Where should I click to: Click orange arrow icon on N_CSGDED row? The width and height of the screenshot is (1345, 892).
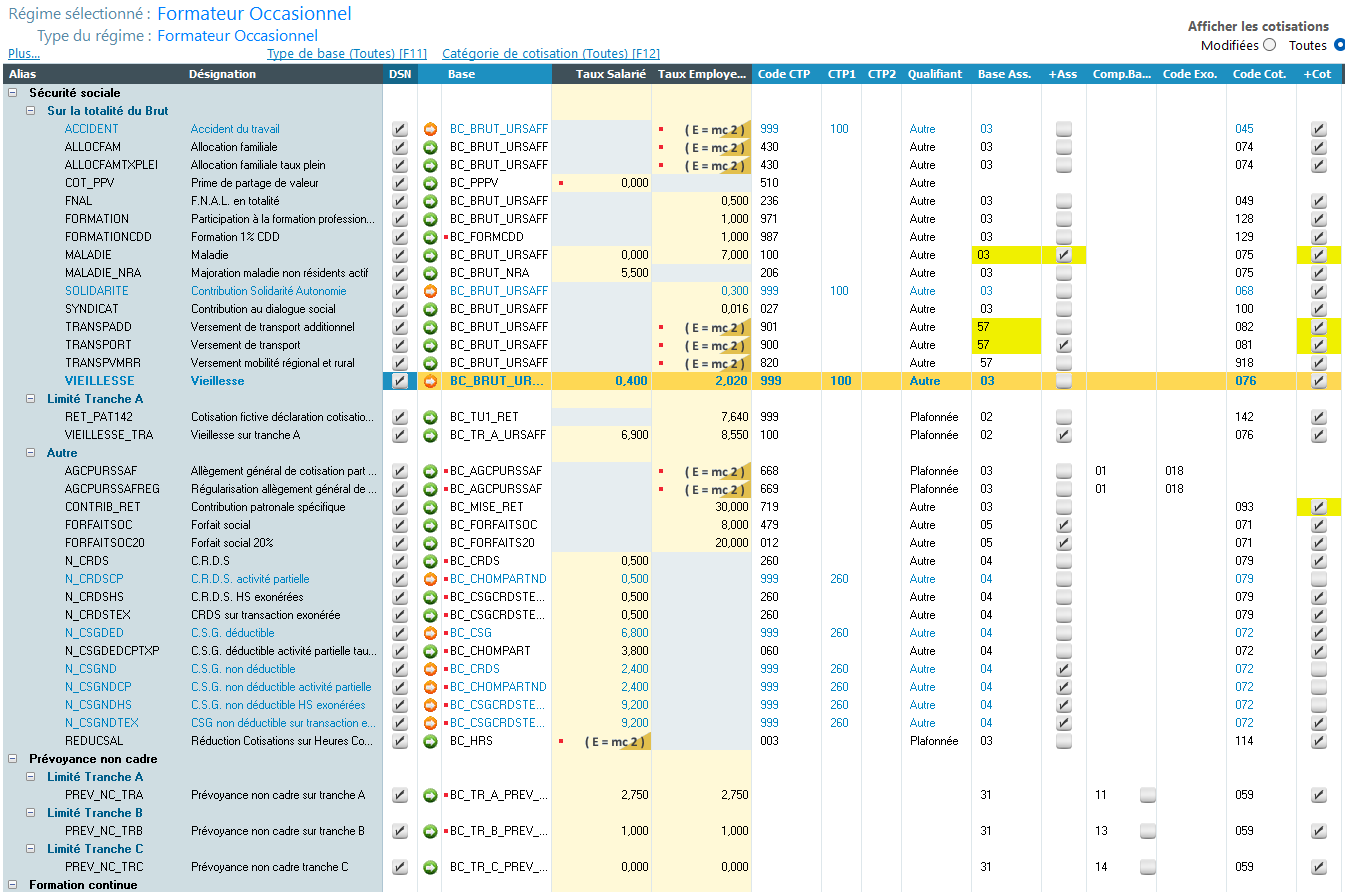pyautogui.click(x=430, y=633)
